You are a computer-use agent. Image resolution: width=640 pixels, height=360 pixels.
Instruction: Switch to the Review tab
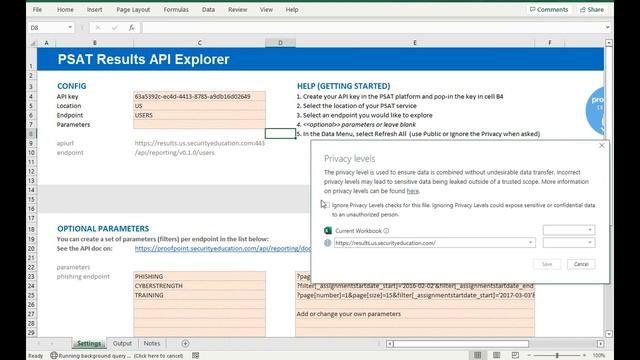point(238,9)
